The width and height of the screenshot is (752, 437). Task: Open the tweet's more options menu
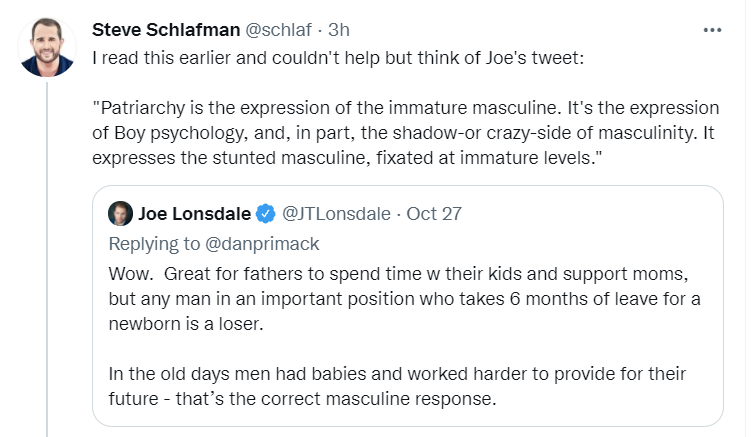(x=712, y=30)
